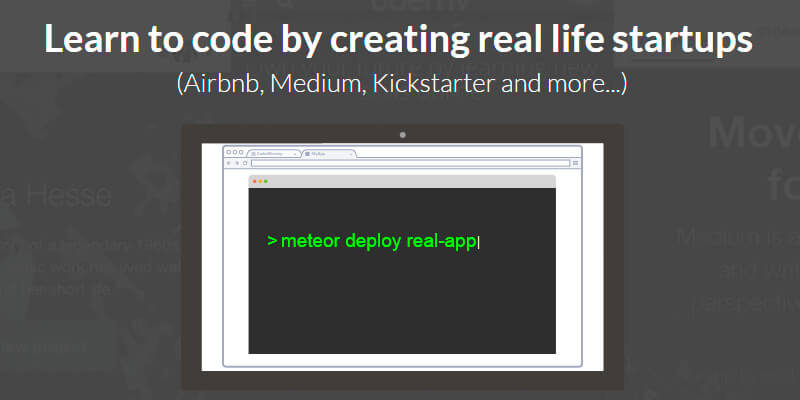The height and width of the screenshot is (400, 800).
Task: Click the terminal's gray title bar
Action: click(x=402, y=181)
